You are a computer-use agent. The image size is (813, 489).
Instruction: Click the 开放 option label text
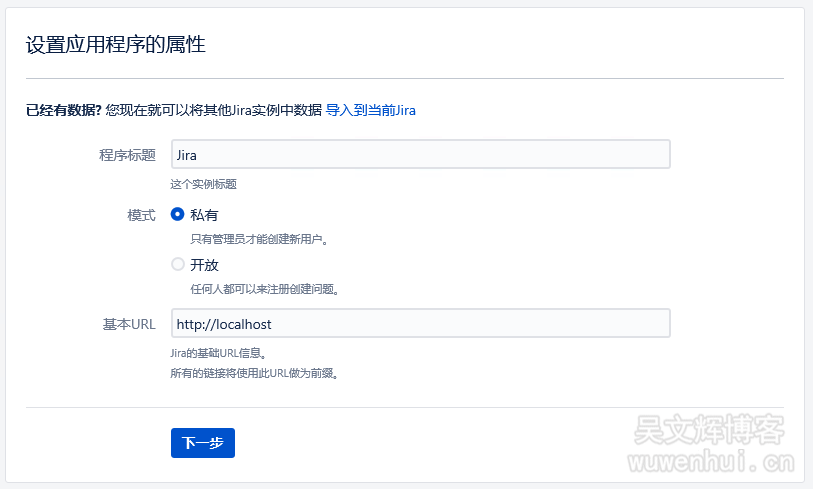(204, 265)
